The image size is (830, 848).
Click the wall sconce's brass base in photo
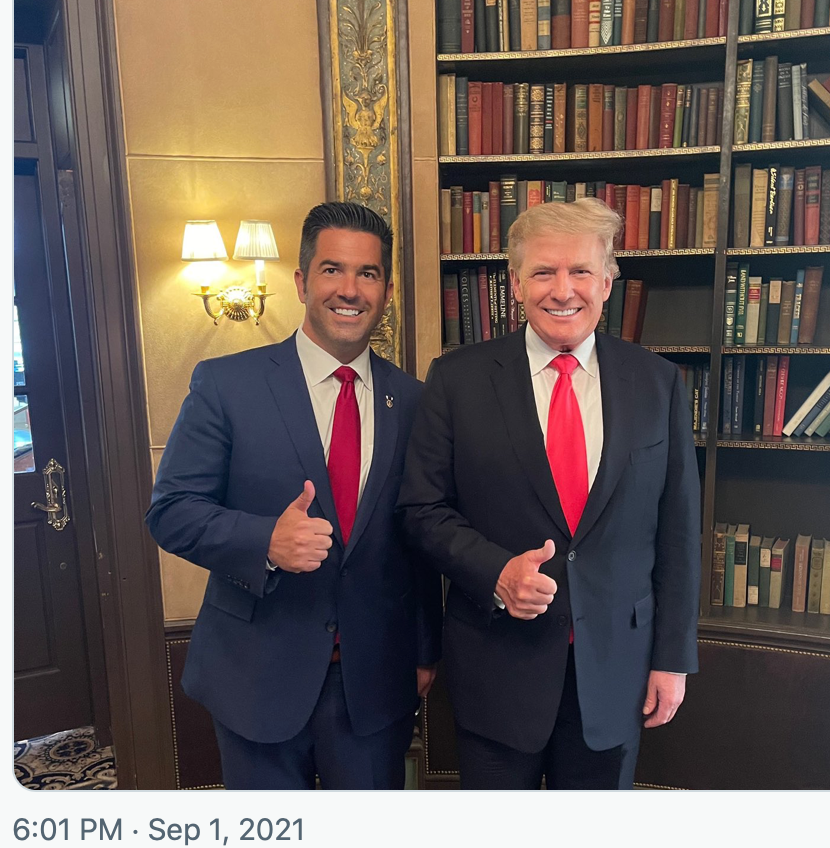[x=236, y=303]
